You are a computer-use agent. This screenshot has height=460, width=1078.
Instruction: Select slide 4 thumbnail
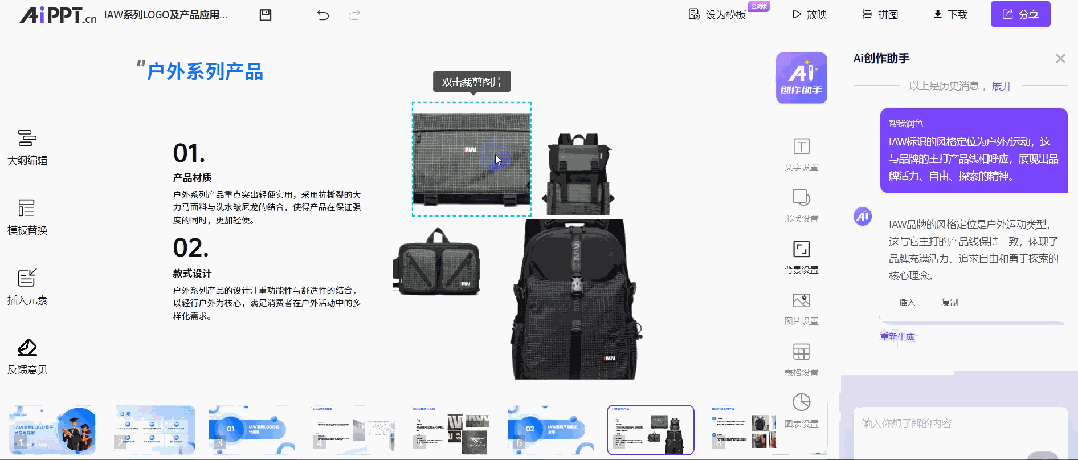(x=351, y=429)
